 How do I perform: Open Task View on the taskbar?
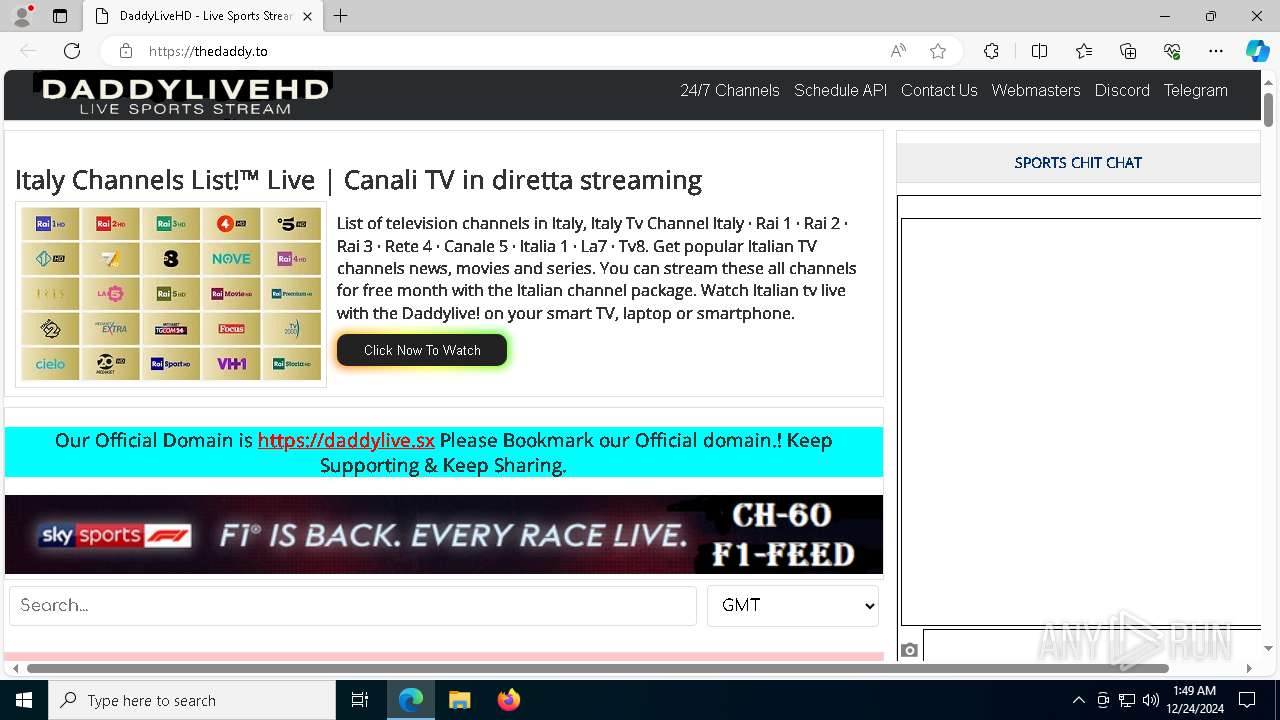click(x=360, y=700)
